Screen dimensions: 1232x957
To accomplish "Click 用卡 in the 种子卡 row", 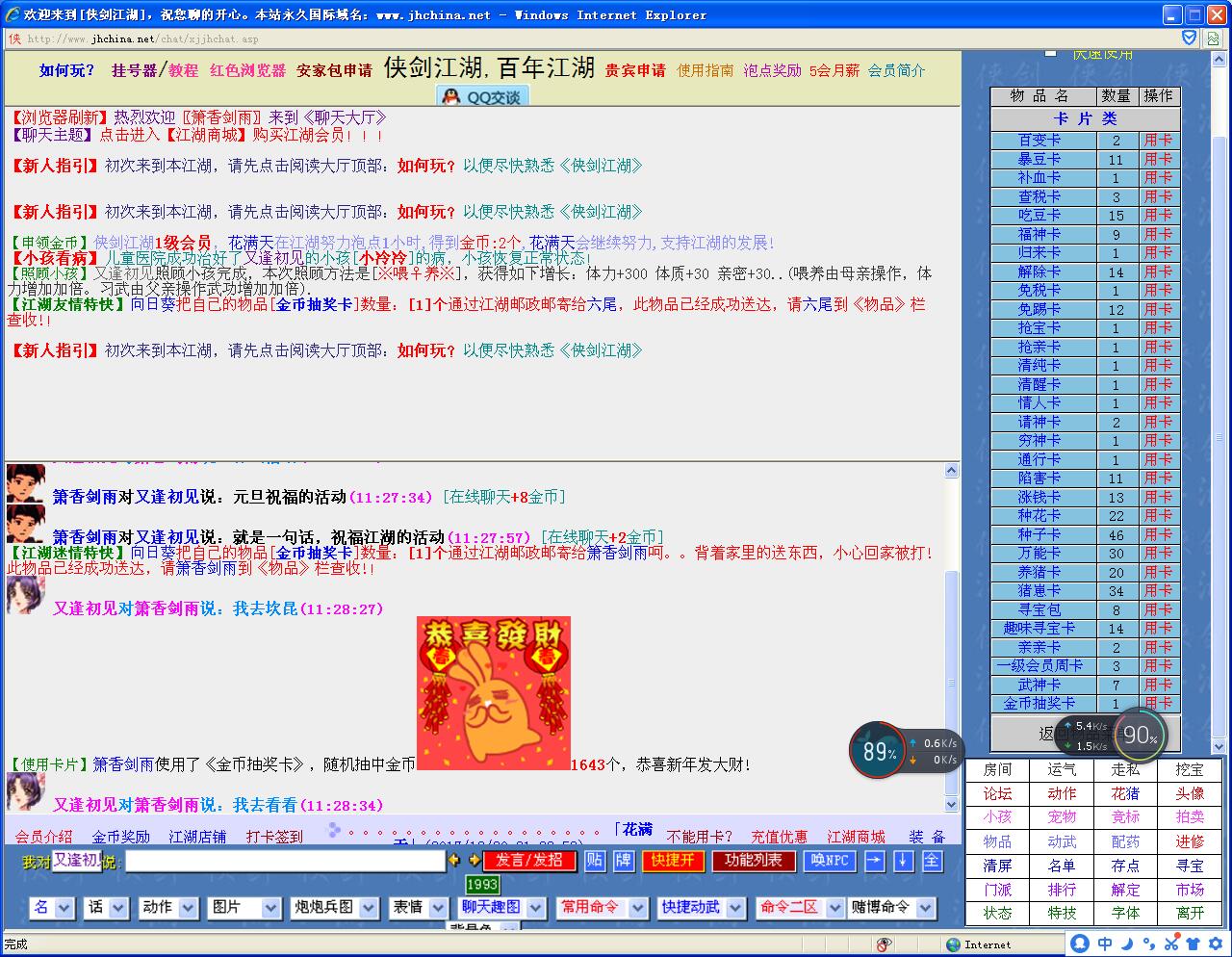I will tap(1158, 534).
